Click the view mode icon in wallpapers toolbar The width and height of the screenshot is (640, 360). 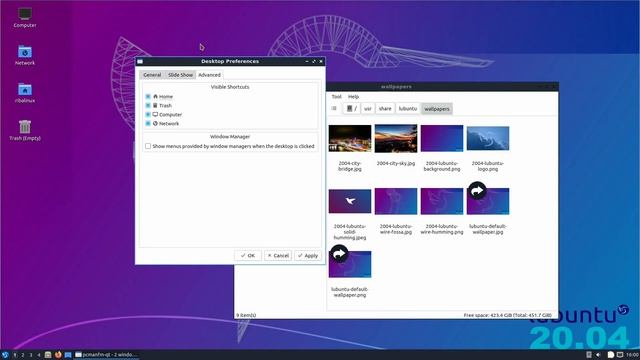pos(334,109)
